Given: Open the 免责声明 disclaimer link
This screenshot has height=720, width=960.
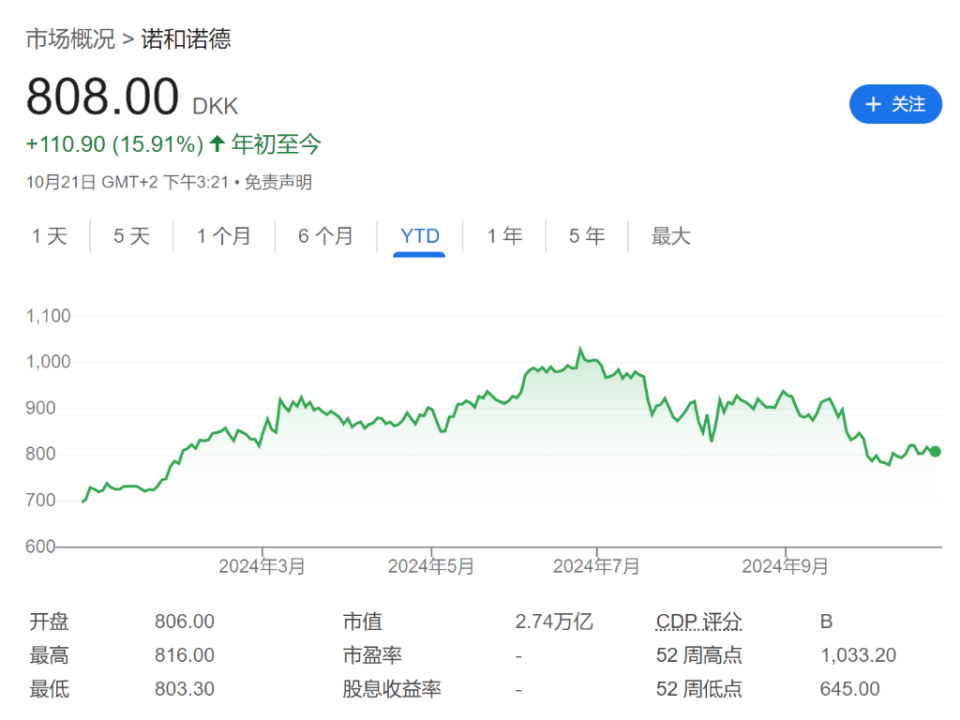Looking at the screenshot, I should [x=278, y=182].
